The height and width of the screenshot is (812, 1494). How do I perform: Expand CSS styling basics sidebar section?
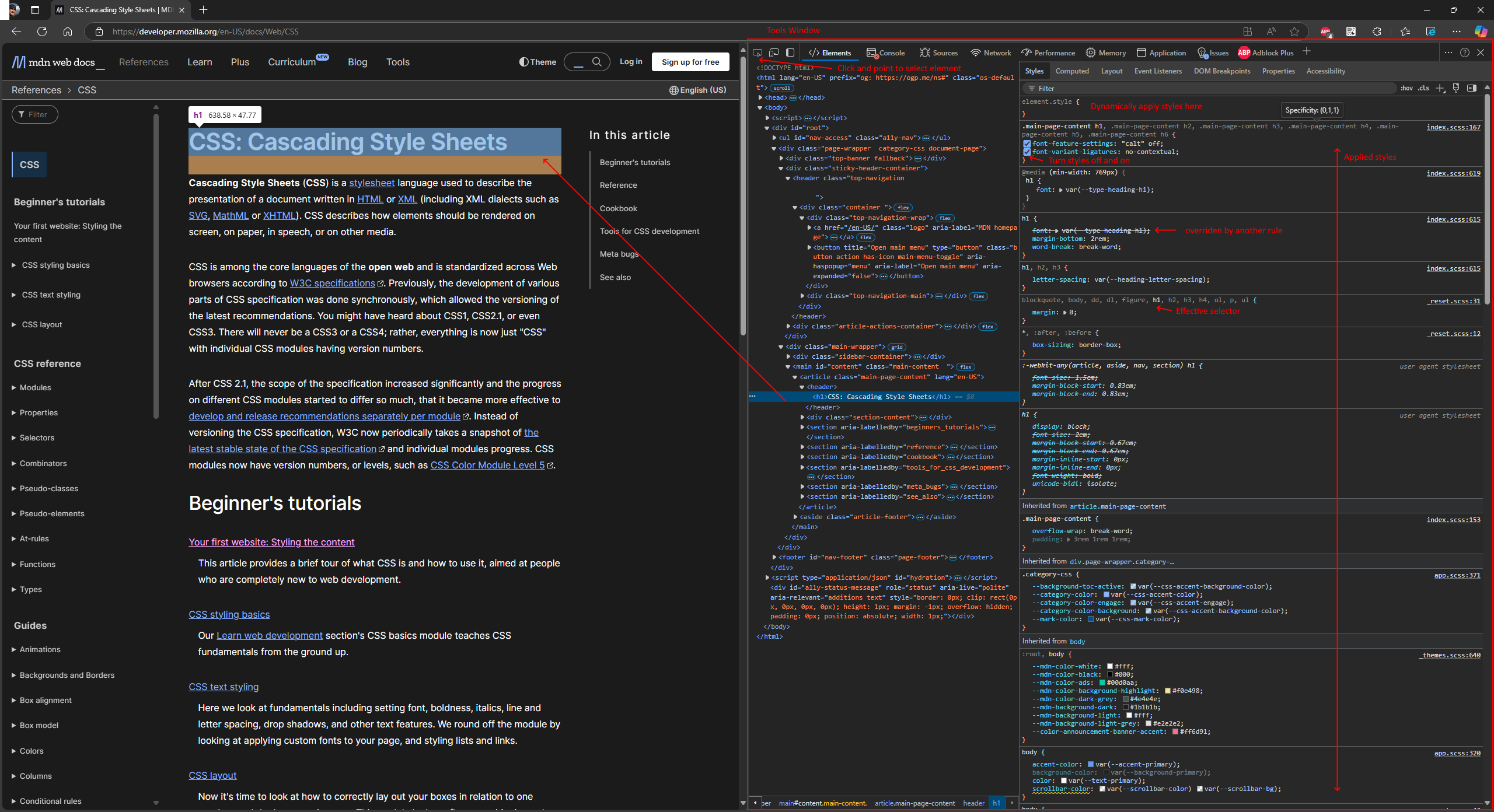coord(13,265)
